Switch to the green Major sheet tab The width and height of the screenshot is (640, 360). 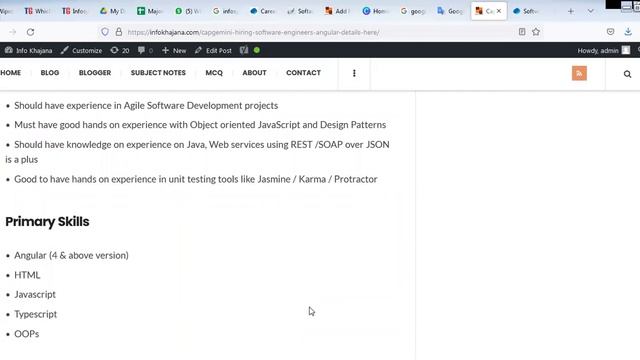pyautogui.click(x=150, y=11)
